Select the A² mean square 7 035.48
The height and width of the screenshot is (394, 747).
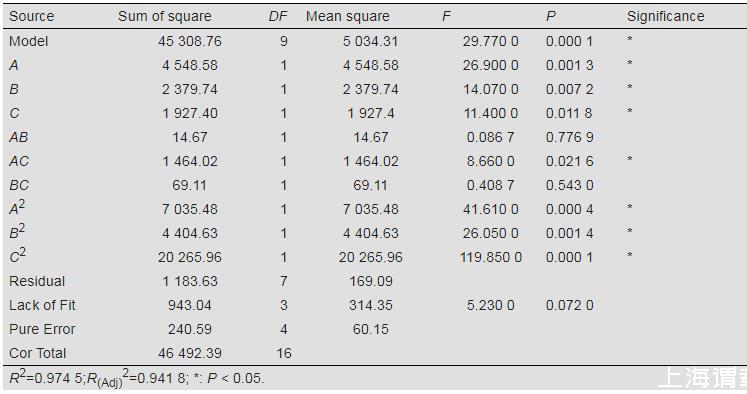point(371,209)
